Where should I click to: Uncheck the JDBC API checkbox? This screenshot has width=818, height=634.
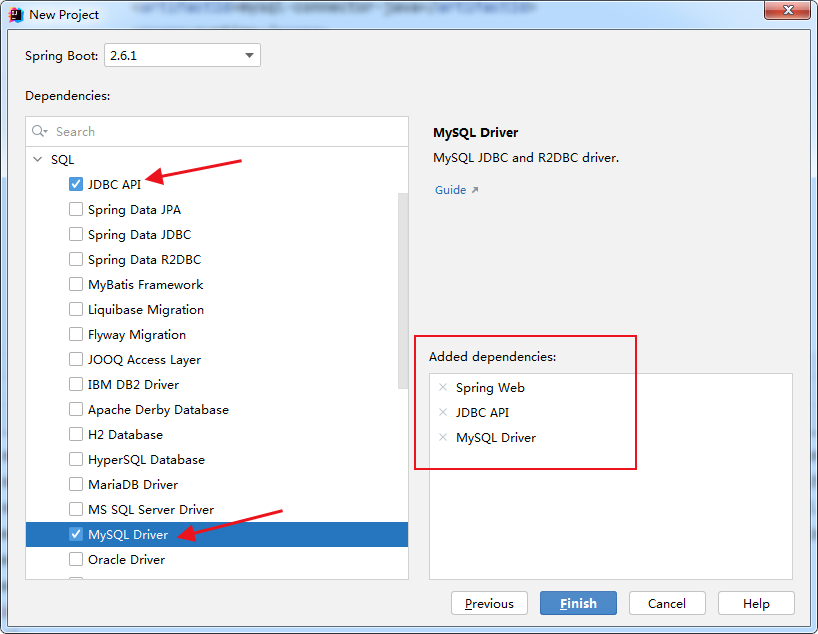[x=76, y=184]
